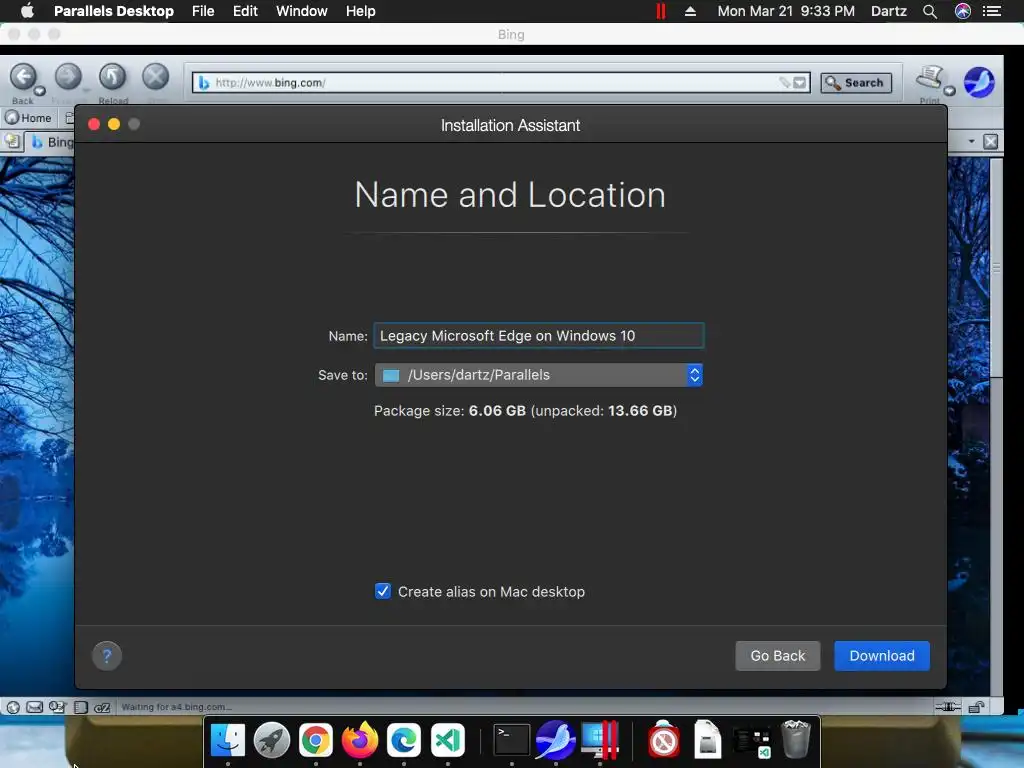Open the disk image file in Dock
The width and height of the screenshot is (1024, 768).
click(x=707, y=740)
